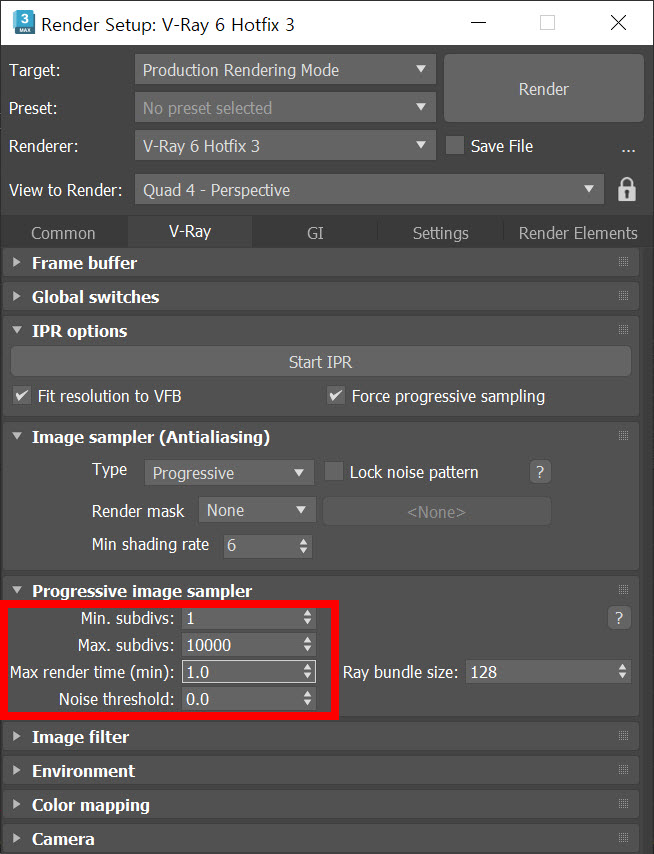654x854 pixels.
Task: Click Environment rollout grip icon
Action: (x=624, y=770)
